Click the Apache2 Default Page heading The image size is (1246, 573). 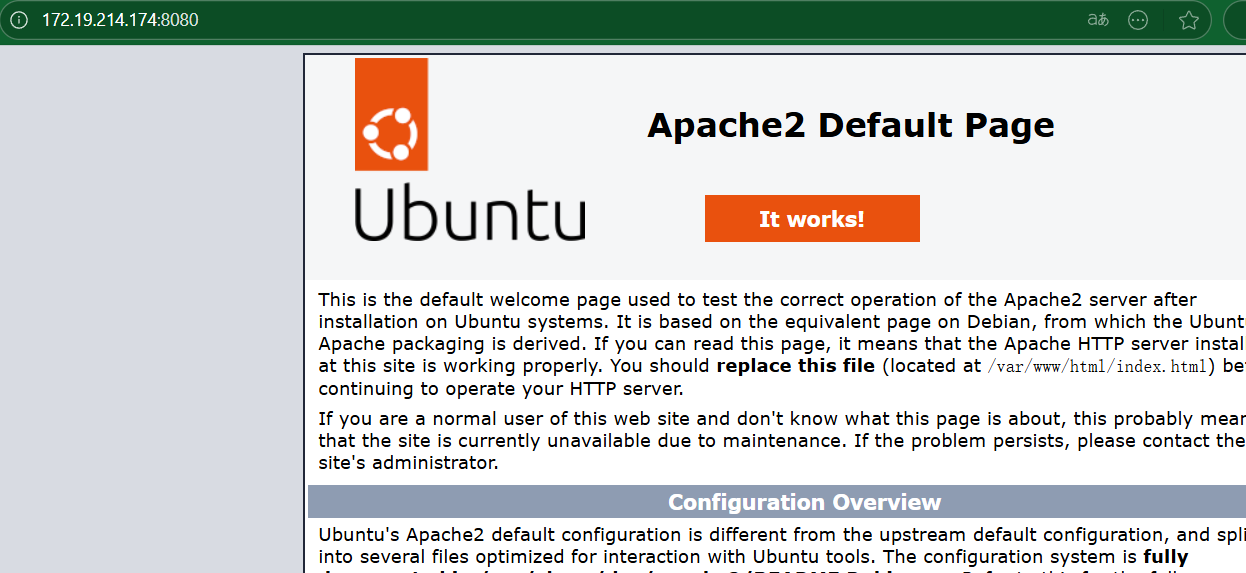point(851,126)
